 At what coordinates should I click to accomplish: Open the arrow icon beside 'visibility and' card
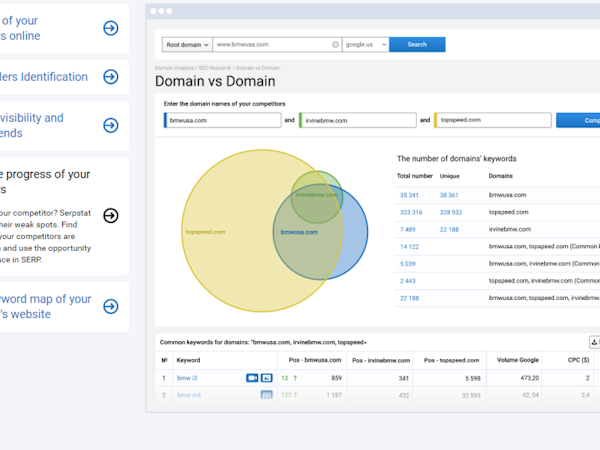tap(111, 125)
